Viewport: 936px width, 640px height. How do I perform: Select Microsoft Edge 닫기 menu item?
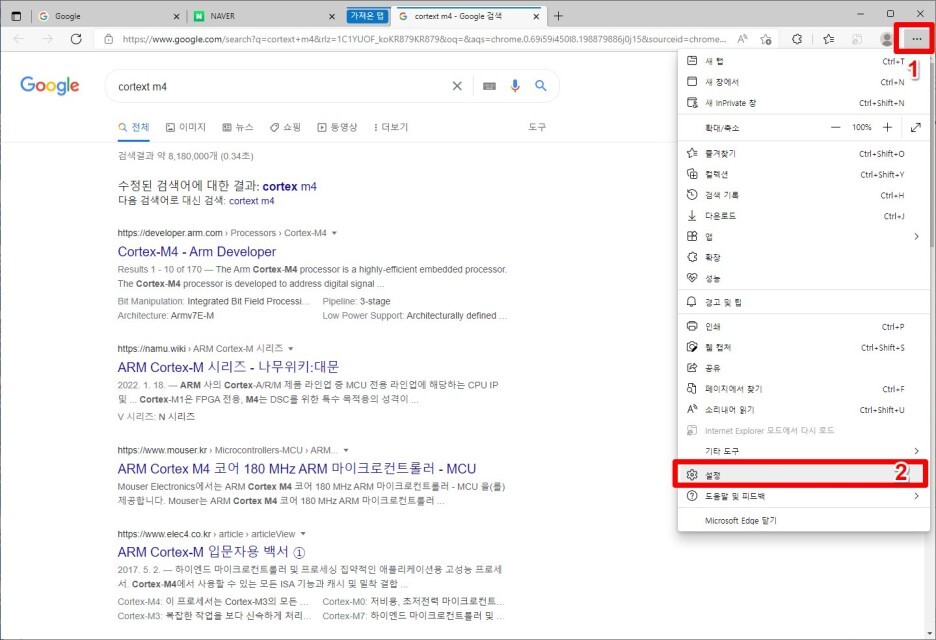coord(803,521)
